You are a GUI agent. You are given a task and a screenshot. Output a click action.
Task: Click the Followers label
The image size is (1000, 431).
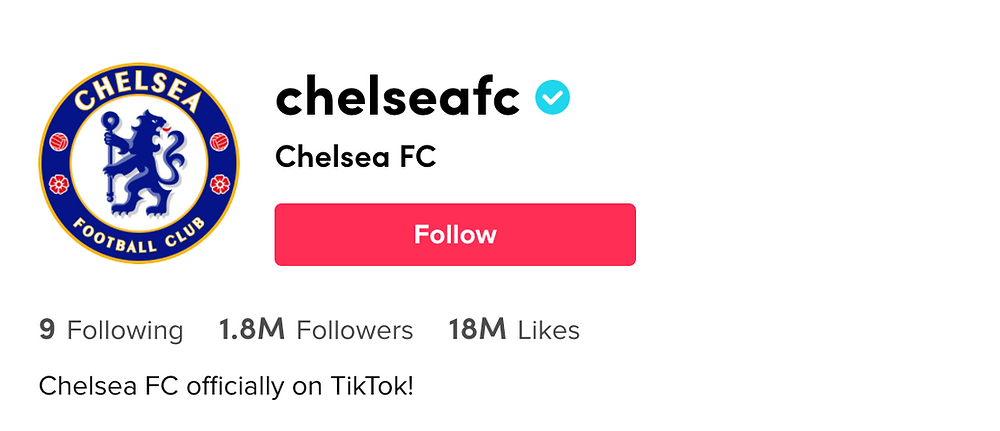point(355,330)
